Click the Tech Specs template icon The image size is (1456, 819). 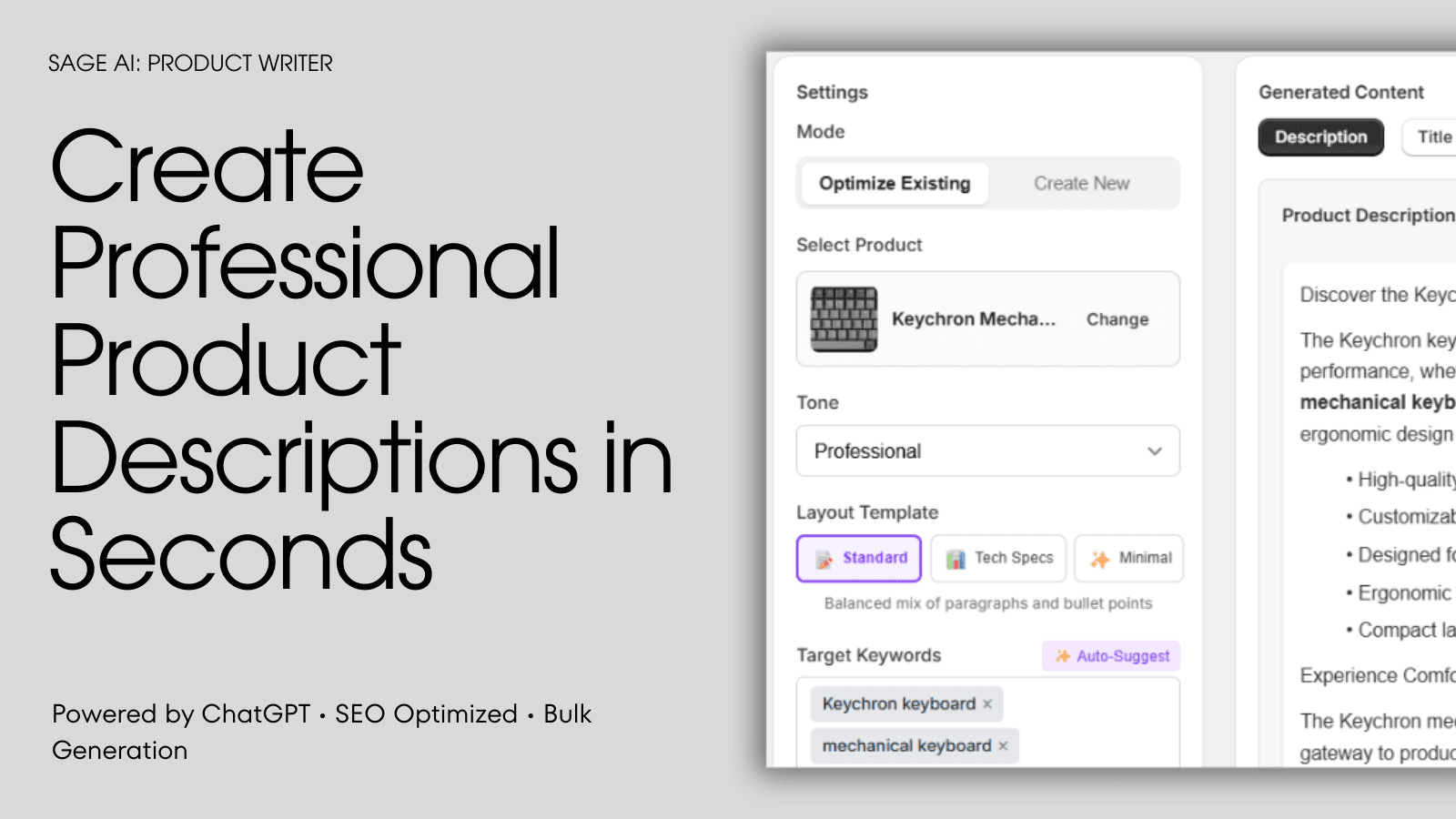tap(955, 559)
